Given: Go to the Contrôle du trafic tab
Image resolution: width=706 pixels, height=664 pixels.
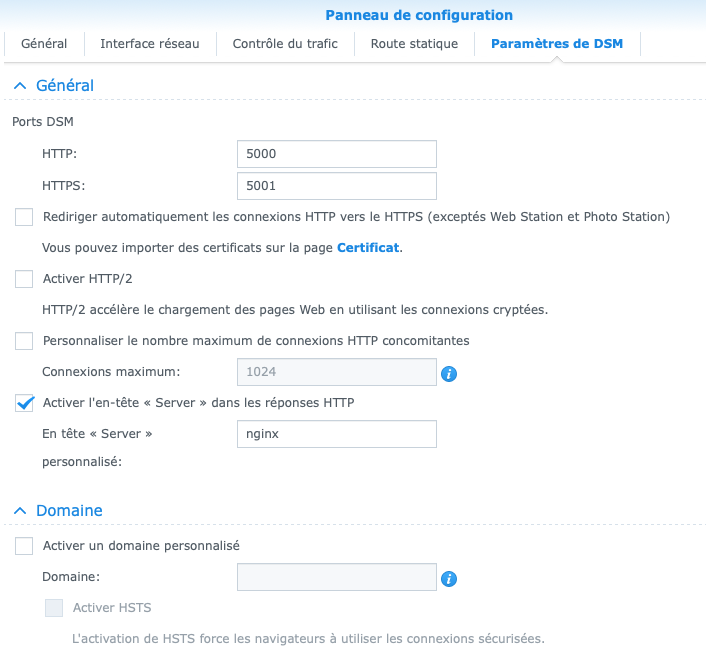Looking at the screenshot, I should tap(285, 44).
